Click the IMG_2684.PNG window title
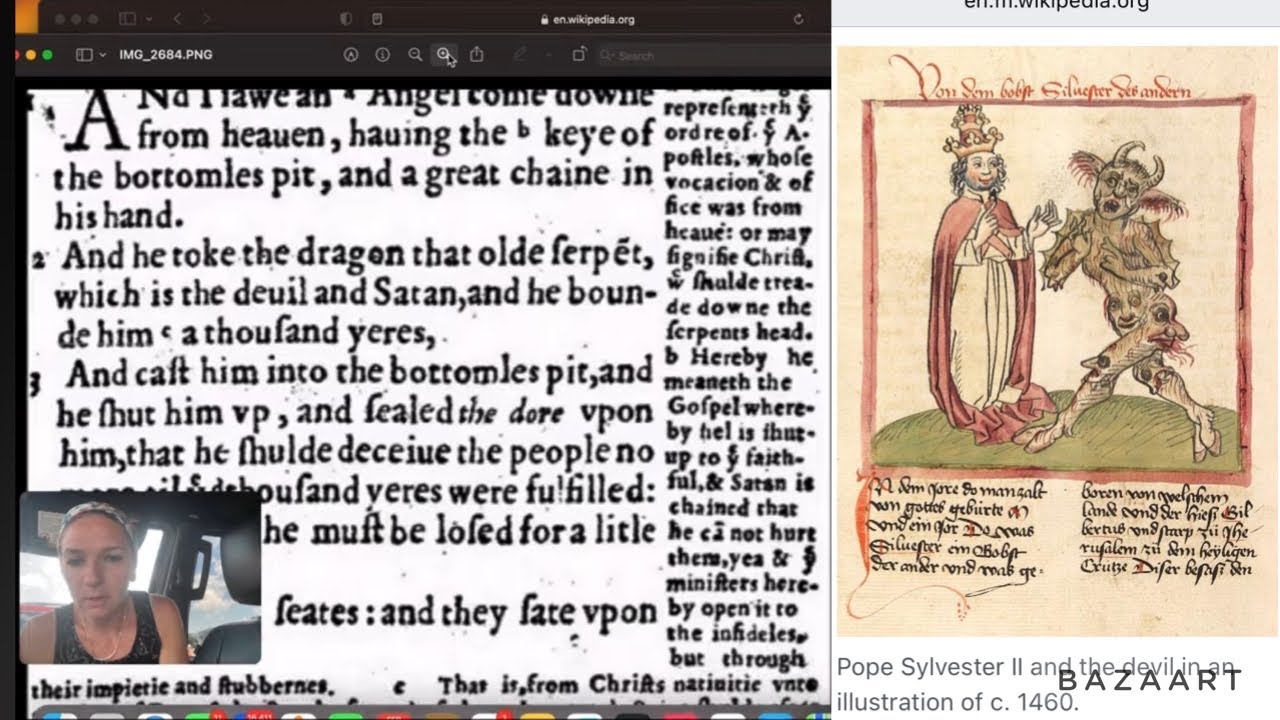This screenshot has width=1280, height=720. [166, 55]
